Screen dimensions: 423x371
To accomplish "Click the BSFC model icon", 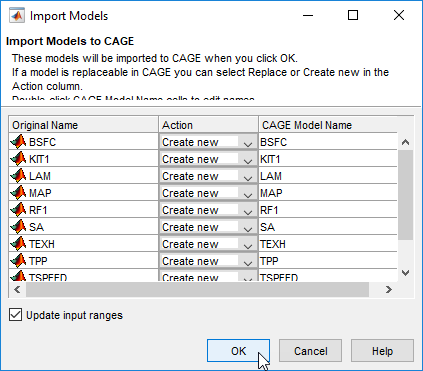I will pyautogui.click(x=18, y=142).
